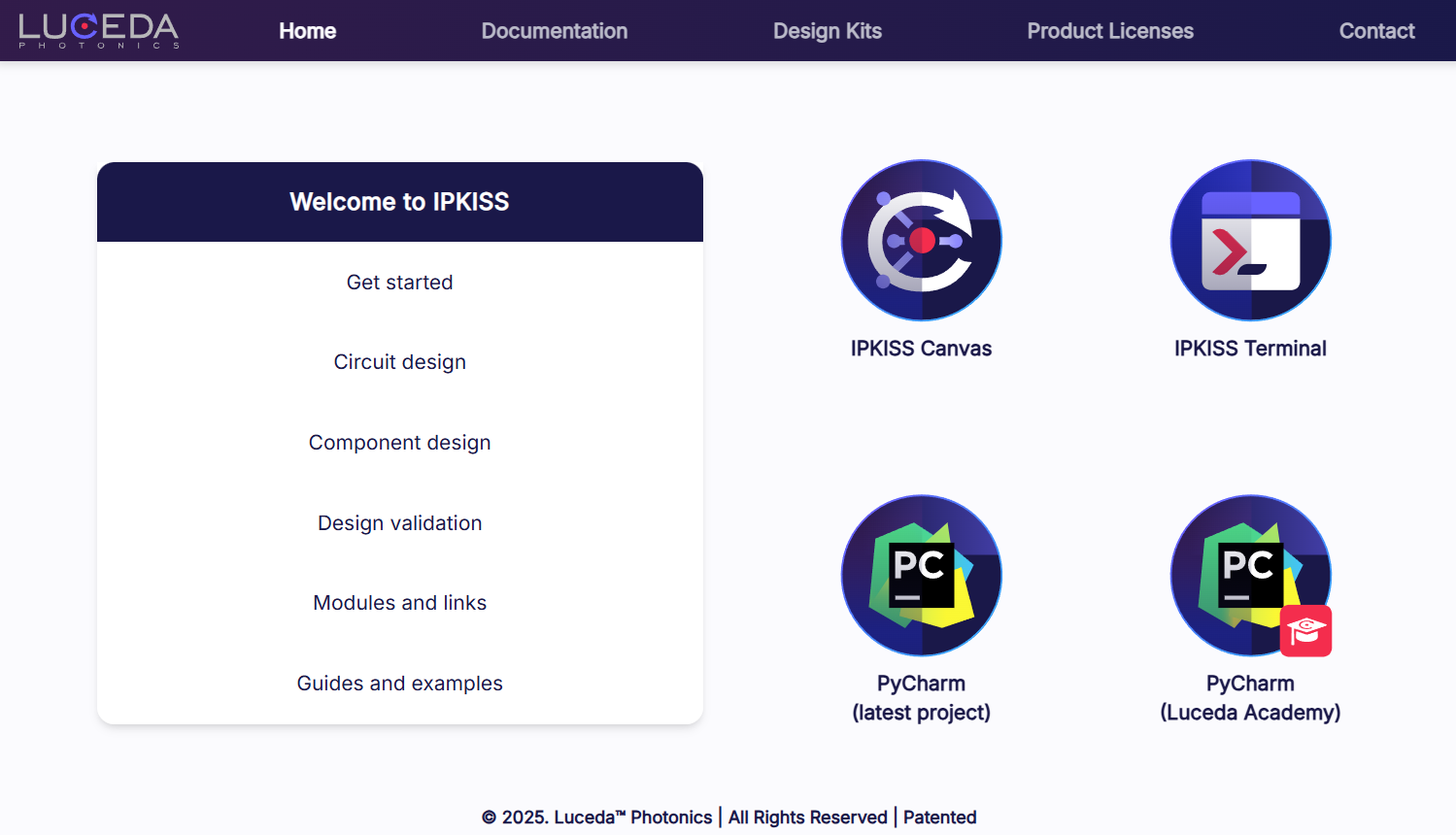Go to the Home menu item
This screenshot has height=835, width=1456.
[x=307, y=31]
